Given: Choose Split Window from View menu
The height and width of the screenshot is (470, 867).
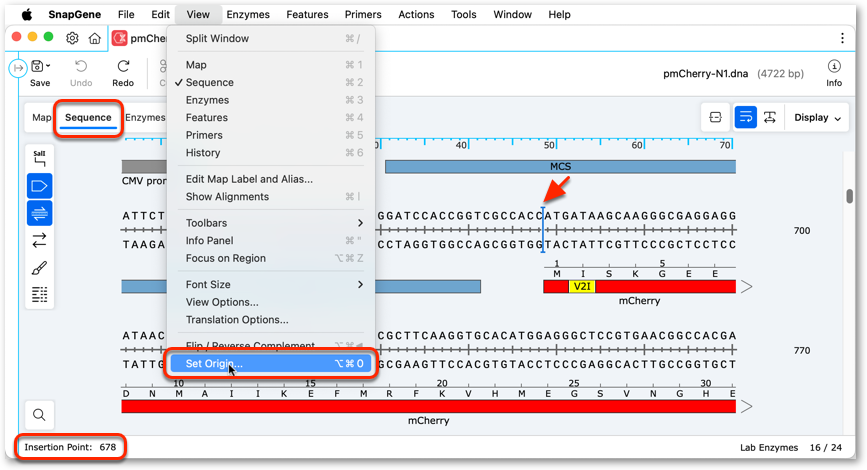Looking at the screenshot, I should coord(271,38).
